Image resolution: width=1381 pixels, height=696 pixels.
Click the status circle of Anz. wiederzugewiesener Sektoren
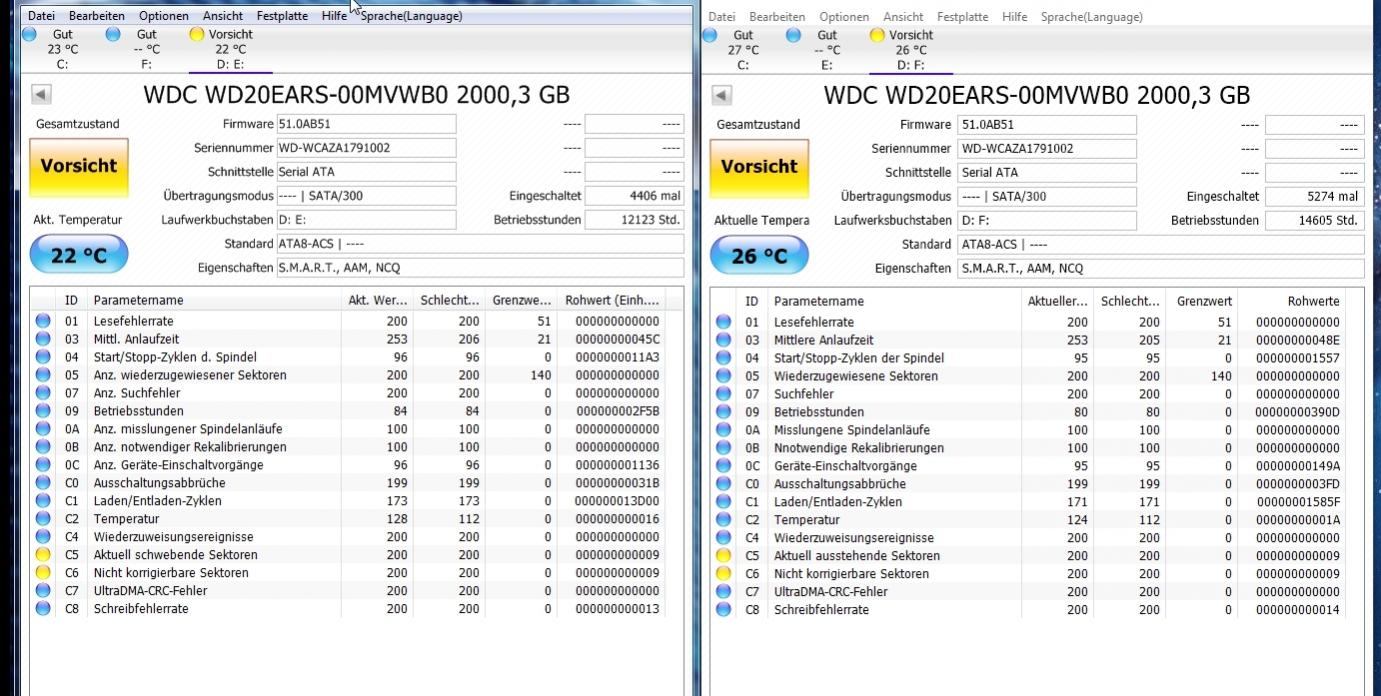point(43,375)
